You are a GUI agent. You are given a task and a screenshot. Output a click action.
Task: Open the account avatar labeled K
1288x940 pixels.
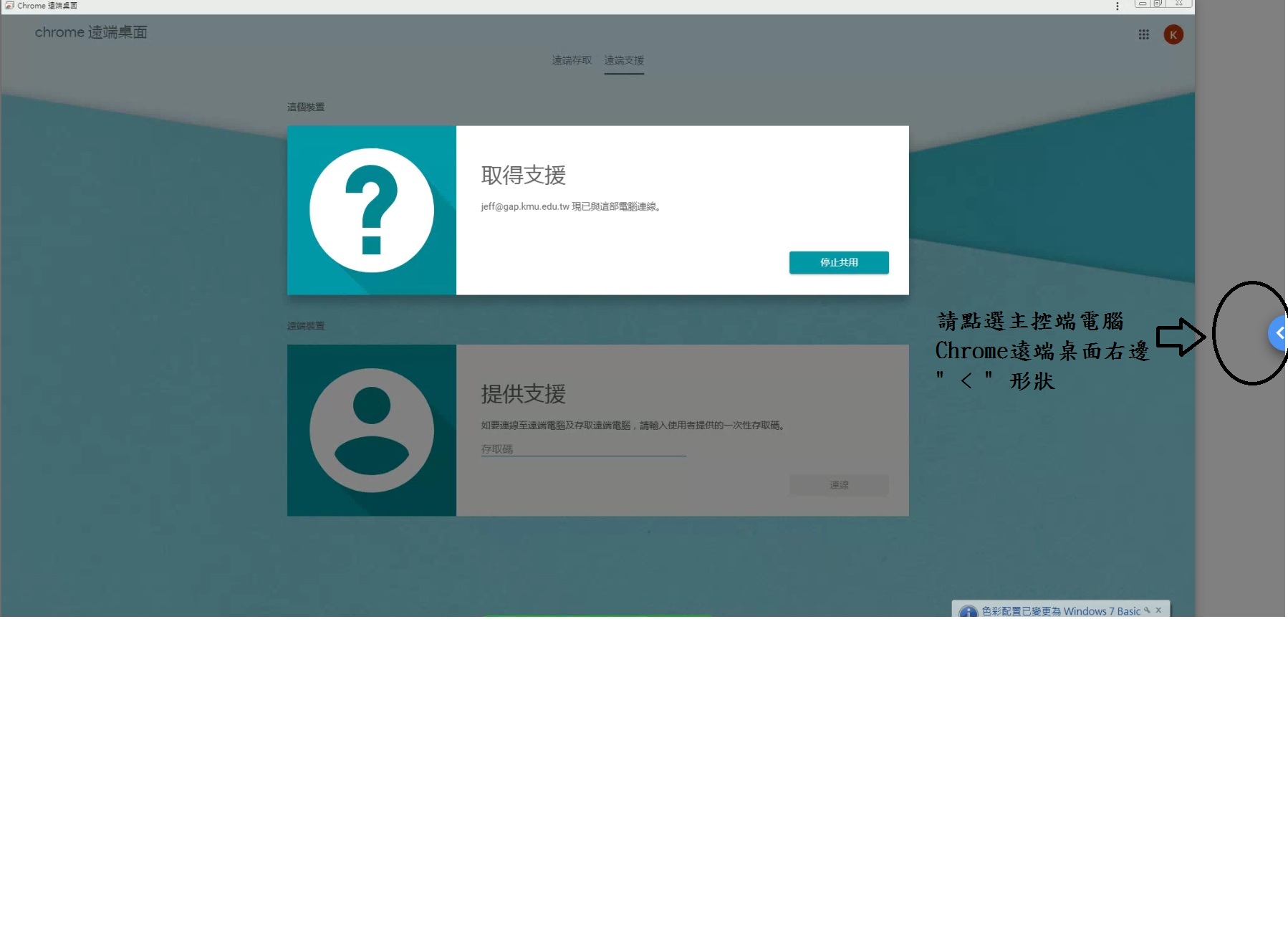(x=1173, y=34)
